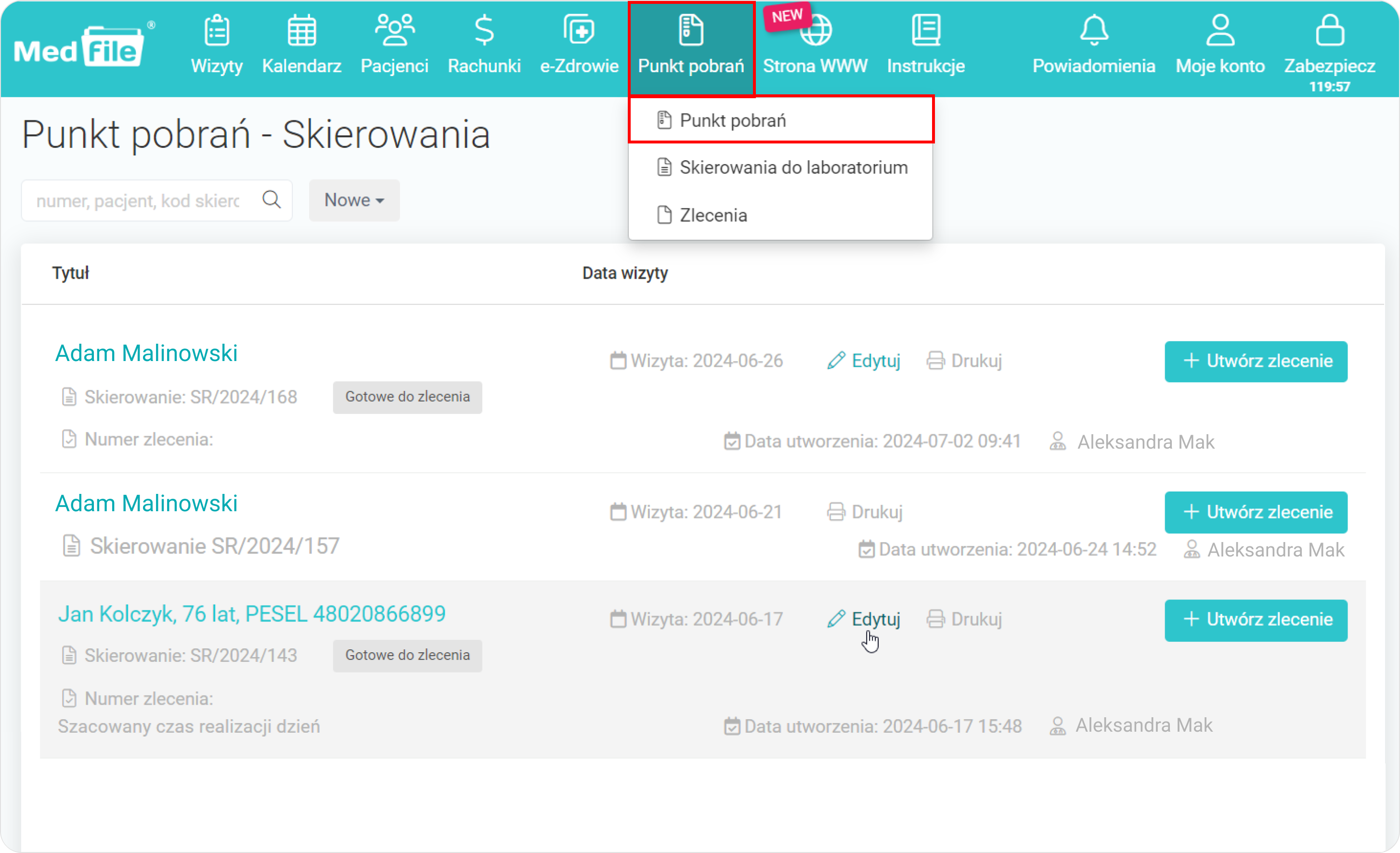The image size is (1400, 853).
Task: Open Jan Kolczyk patient link
Action: coord(252,614)
